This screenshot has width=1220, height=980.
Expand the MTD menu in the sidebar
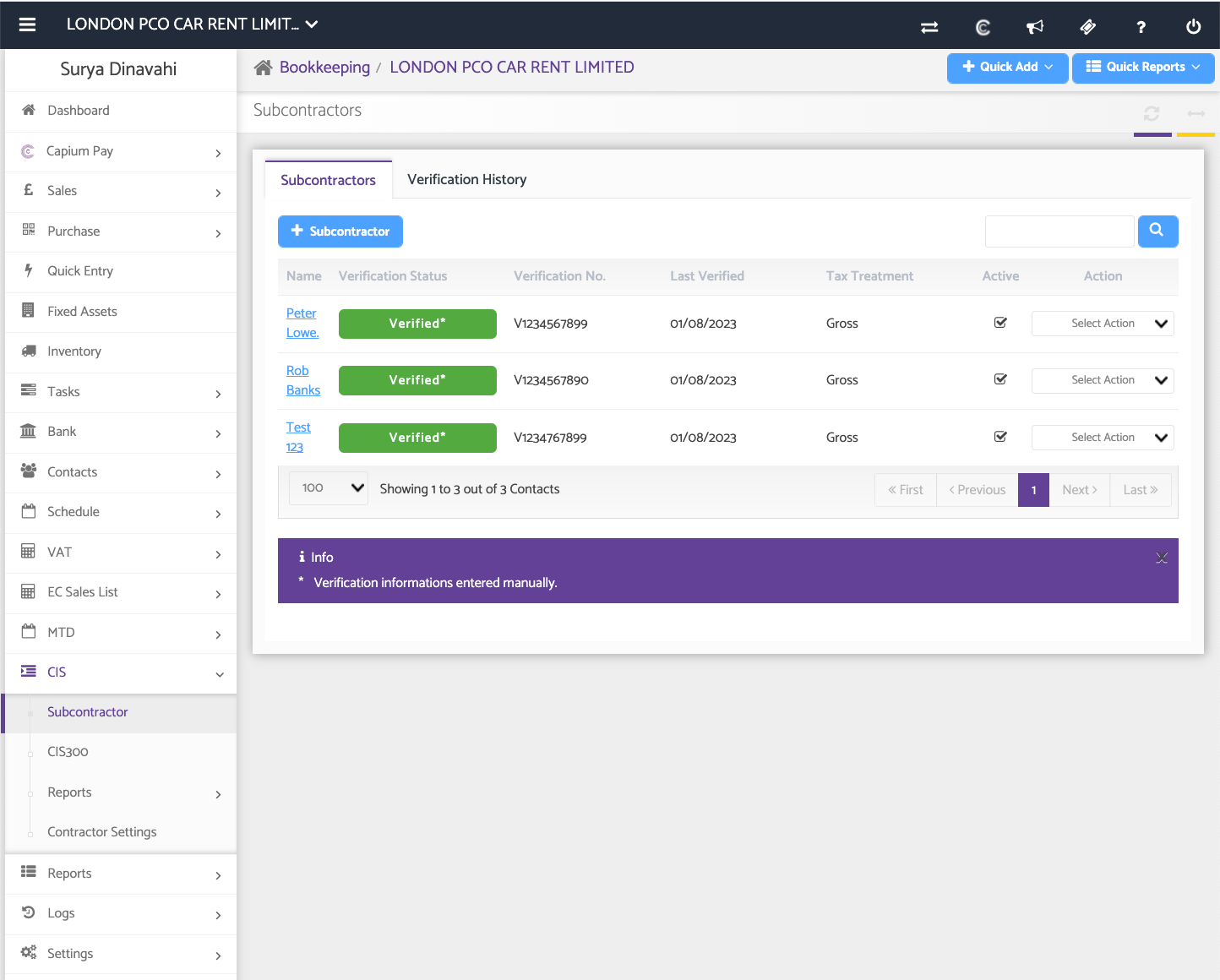121,633
